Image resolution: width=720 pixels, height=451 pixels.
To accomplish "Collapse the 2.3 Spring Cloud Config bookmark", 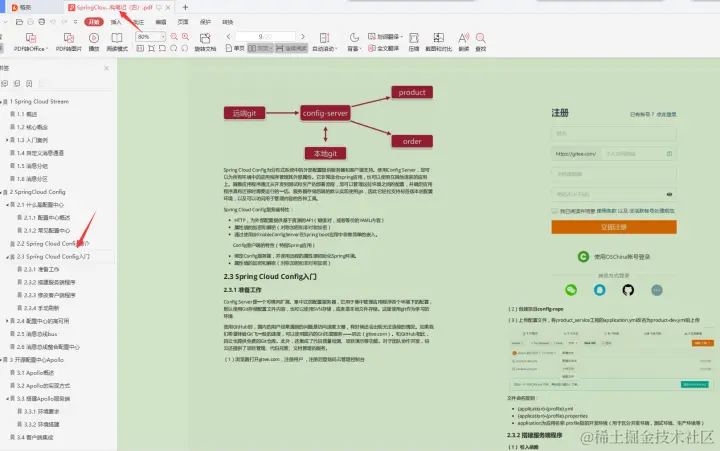I will tap(7, 257).
